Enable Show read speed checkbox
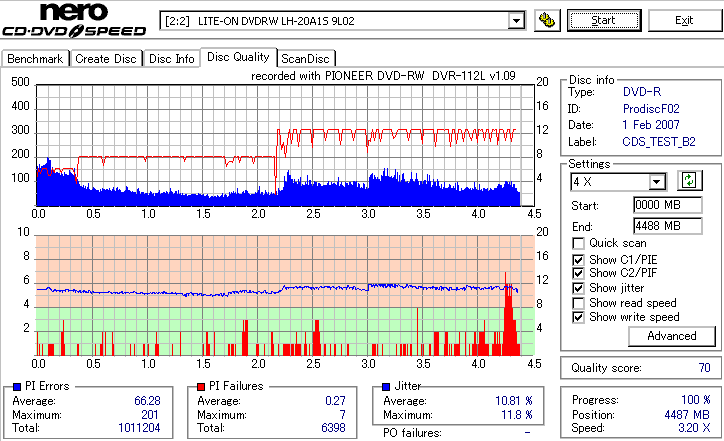The image size is (724, 441). coord(578,303)
